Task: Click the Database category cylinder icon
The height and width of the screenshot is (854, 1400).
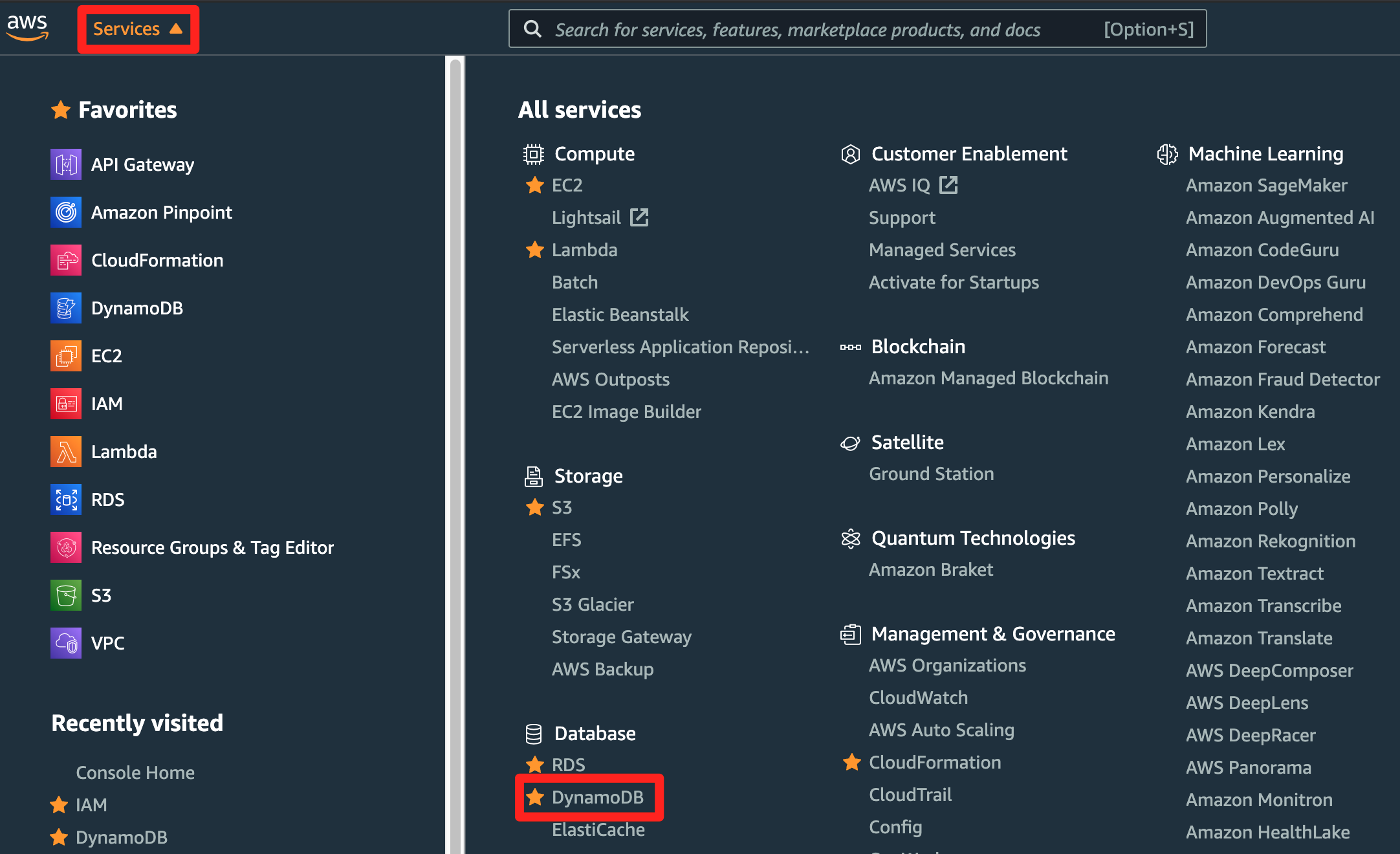Action: pos(534,734)
